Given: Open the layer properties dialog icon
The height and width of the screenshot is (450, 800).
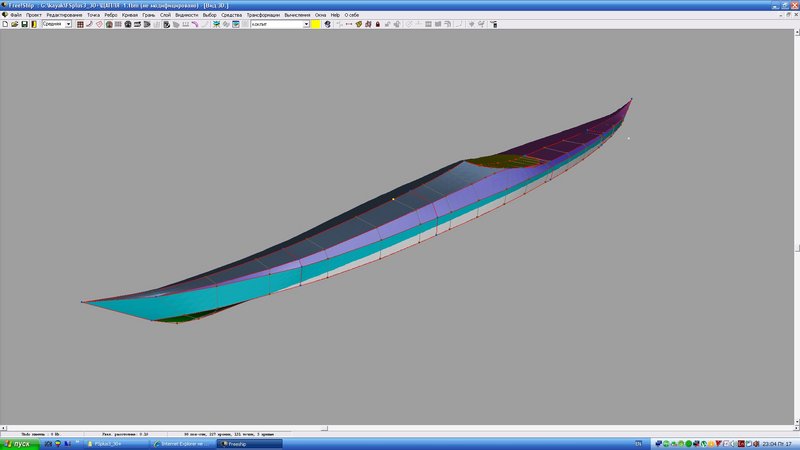Looking at the screenshot, I should pos(236,24).
